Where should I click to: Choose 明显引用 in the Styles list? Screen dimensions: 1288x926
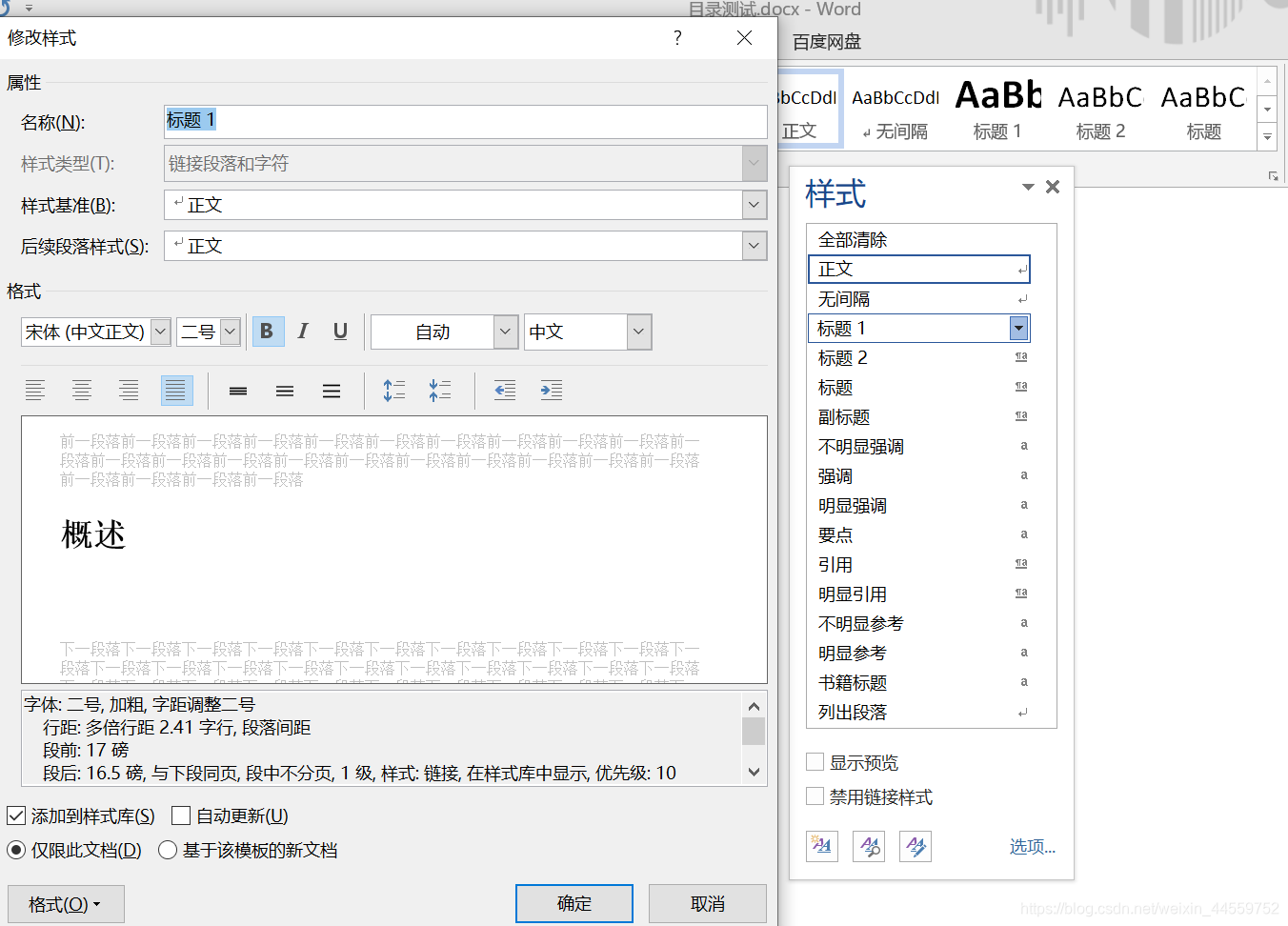[x=919, y=594]
